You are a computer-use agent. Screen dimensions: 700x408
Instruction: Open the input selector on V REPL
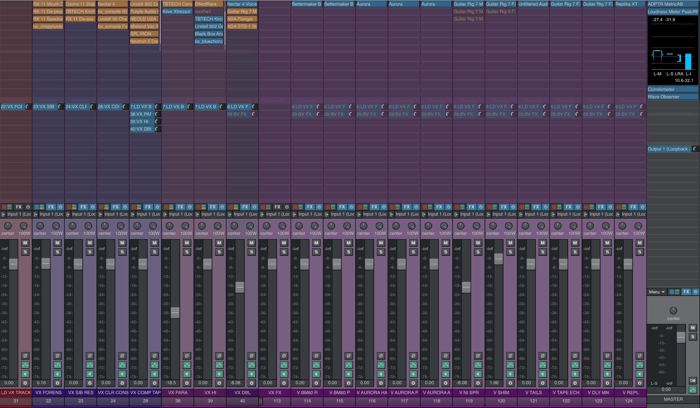(633, 214)
